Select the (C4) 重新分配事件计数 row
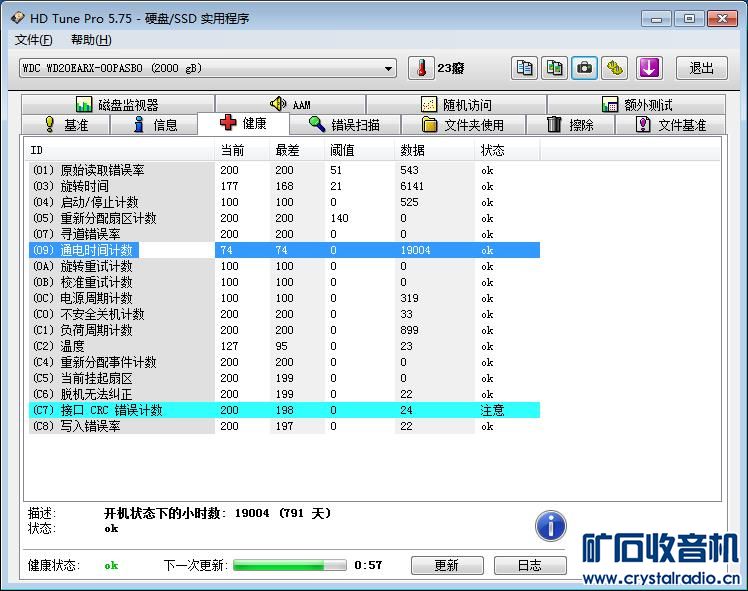The height and width of the screenshot is (591, 748). 284,362
